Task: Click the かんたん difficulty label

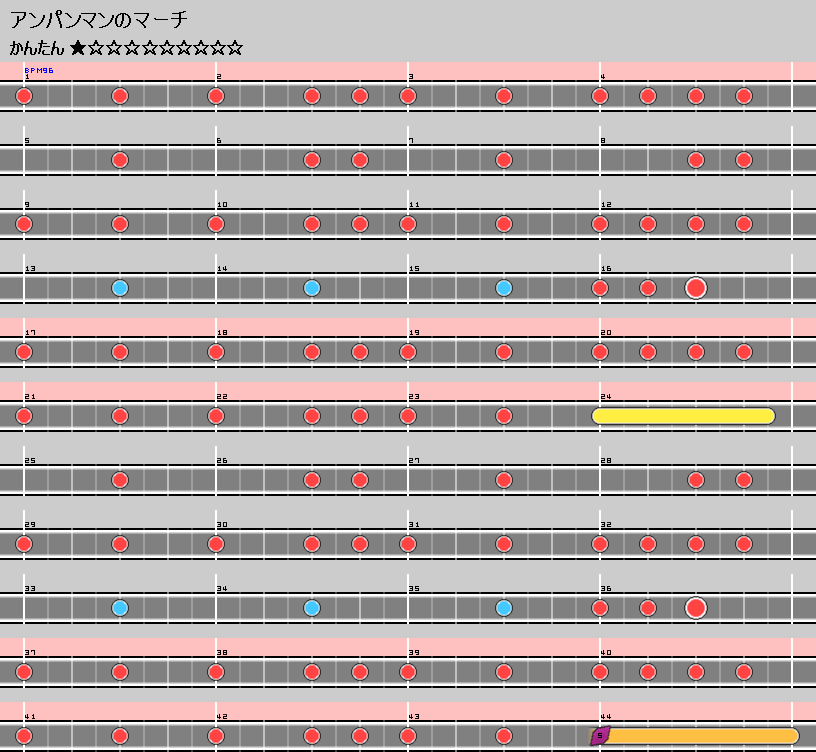Action: [36, 48]
